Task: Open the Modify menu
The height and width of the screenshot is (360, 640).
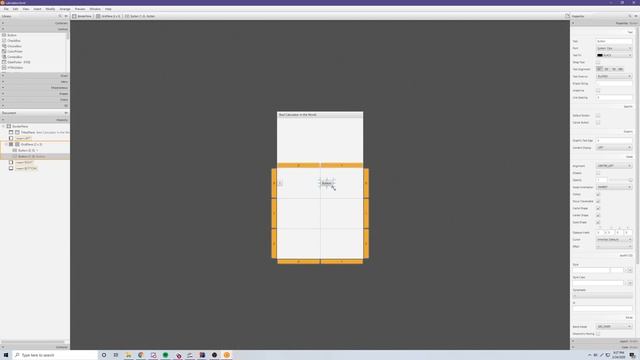Action: coord(50,9)
